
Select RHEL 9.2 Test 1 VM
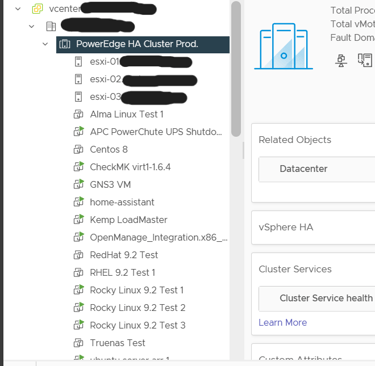(x=123, y=273)
